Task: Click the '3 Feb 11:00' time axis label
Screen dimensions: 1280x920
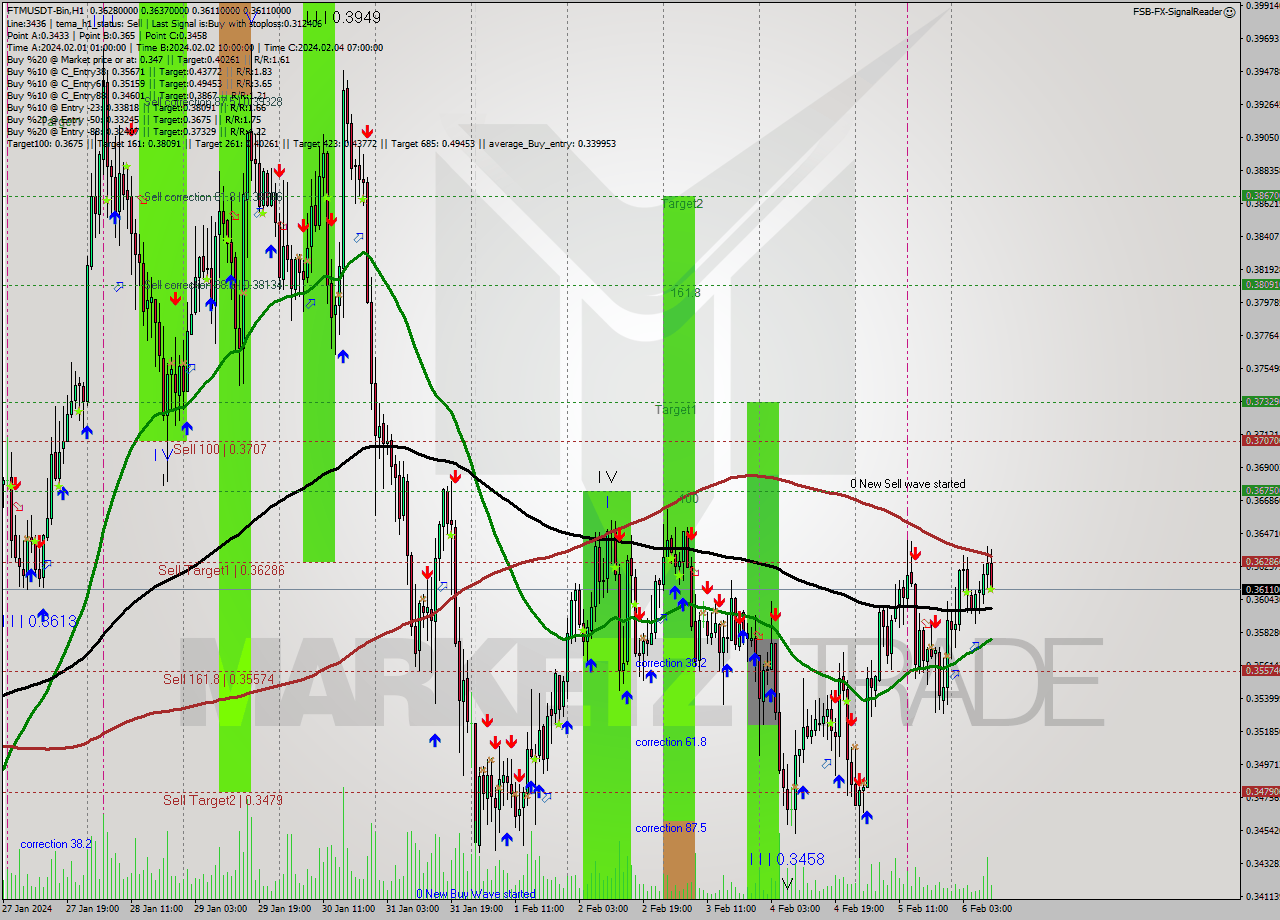Action: pos(730,909)
